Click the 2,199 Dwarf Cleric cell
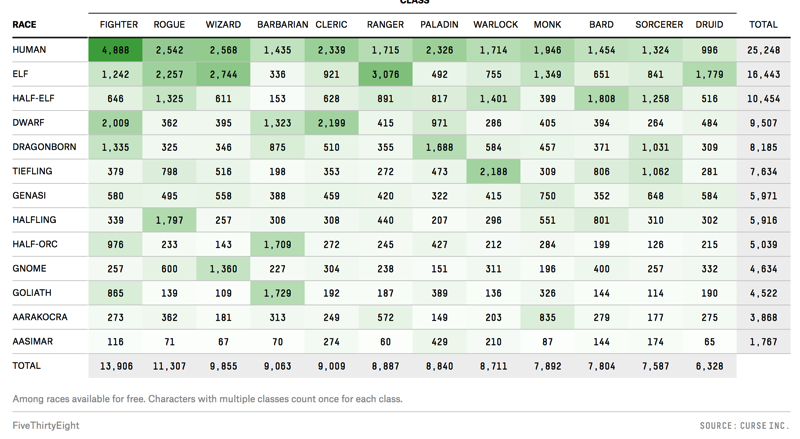The width and height of the screenshot is (800, 439). pyautogui.click(x=332, y=123)
